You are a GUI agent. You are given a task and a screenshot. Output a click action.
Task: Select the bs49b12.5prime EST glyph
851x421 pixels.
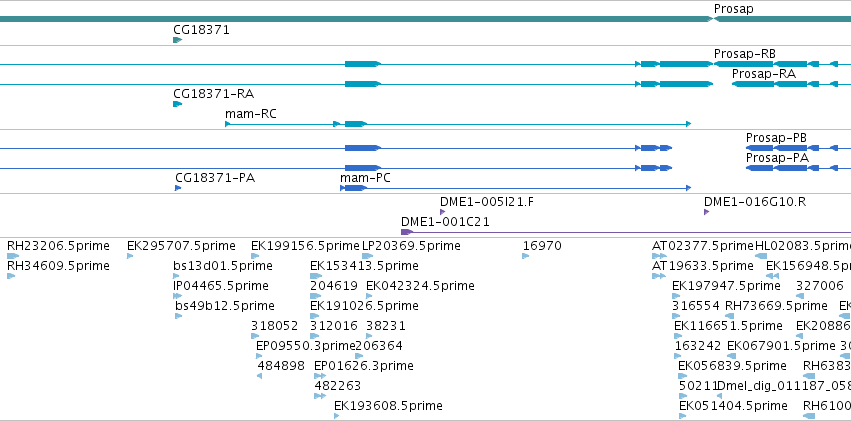(x=179, y=316)
